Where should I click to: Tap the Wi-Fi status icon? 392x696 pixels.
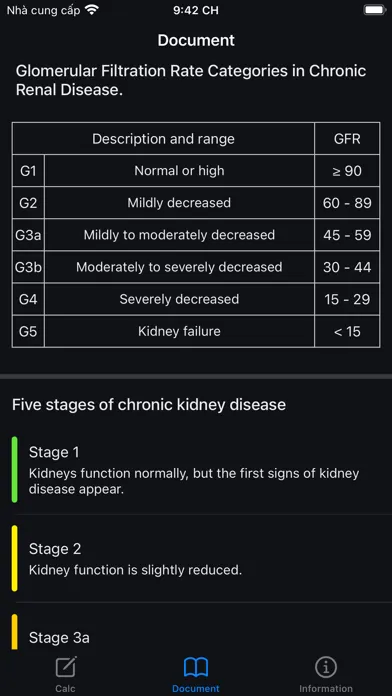tap(92, 10)
